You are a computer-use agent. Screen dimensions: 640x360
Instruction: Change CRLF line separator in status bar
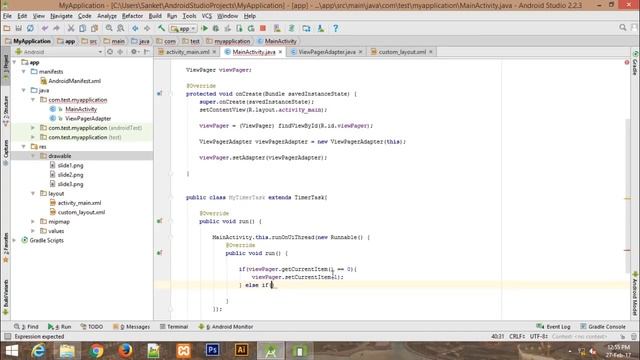click(517, 337)
